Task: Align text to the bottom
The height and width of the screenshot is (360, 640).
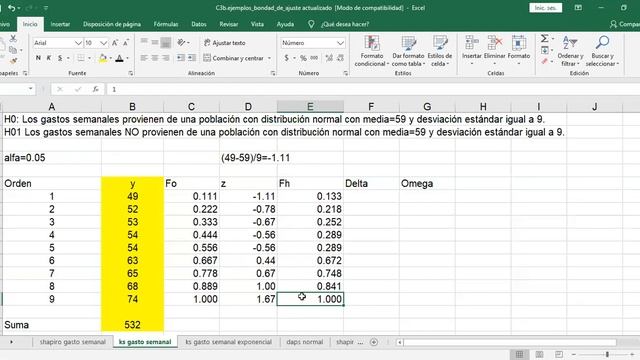Action: tap(165, 42)
